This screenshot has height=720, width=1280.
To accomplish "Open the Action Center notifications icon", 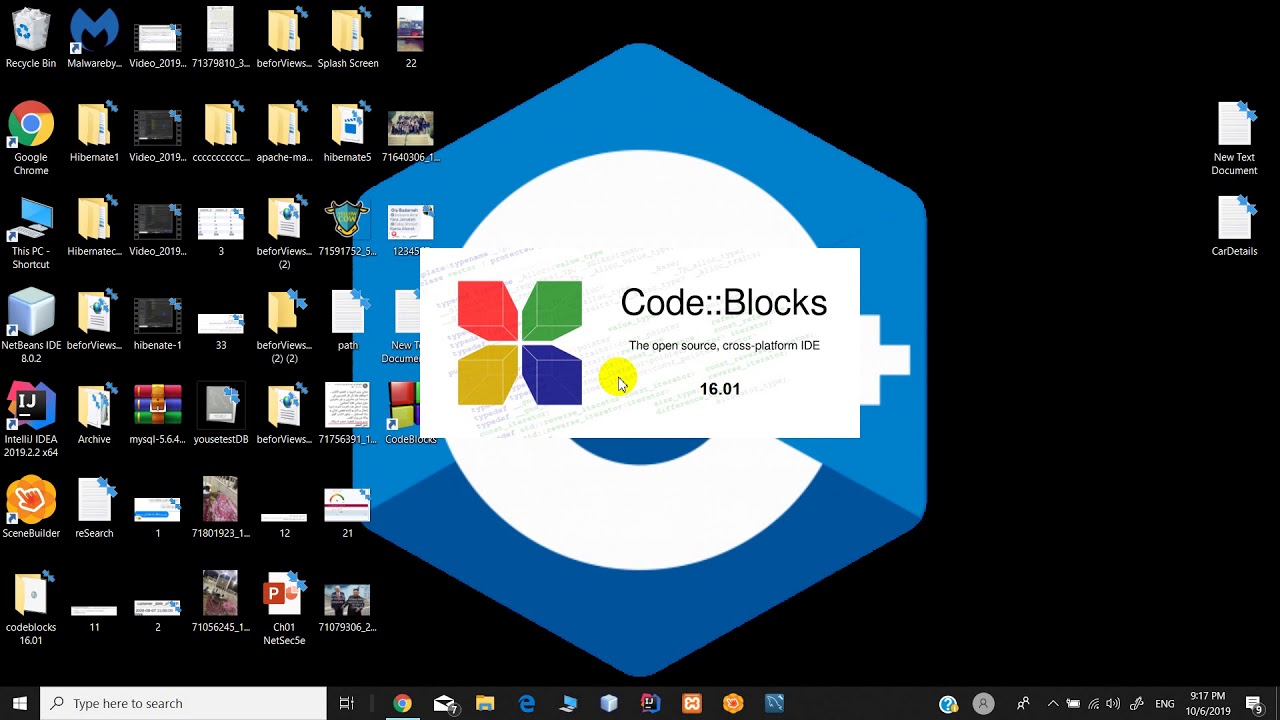I will [x=1255, y=703].
